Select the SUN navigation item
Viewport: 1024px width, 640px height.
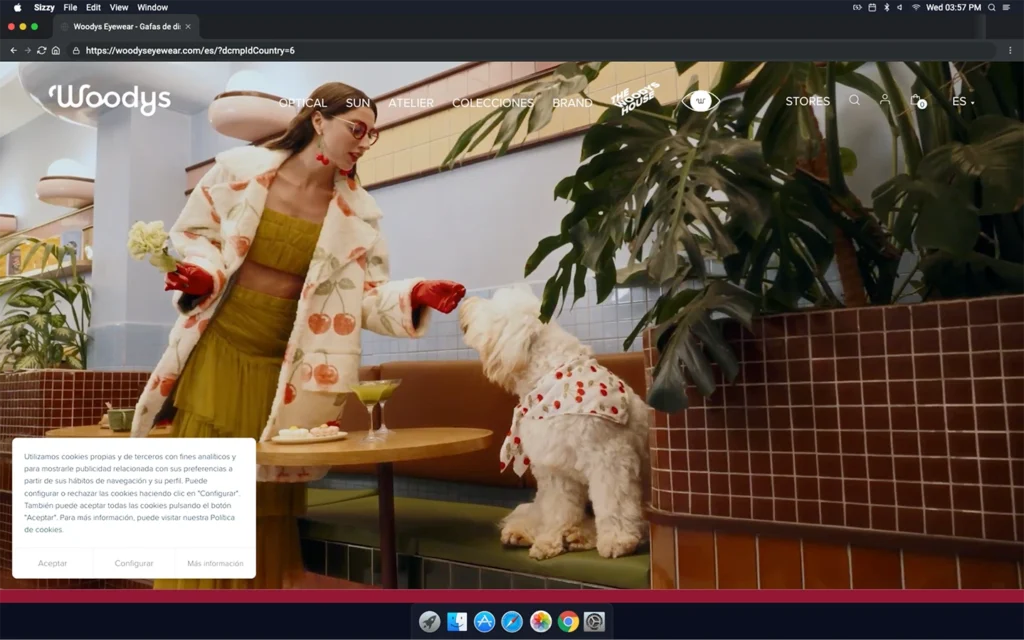[x=358, y=103]
